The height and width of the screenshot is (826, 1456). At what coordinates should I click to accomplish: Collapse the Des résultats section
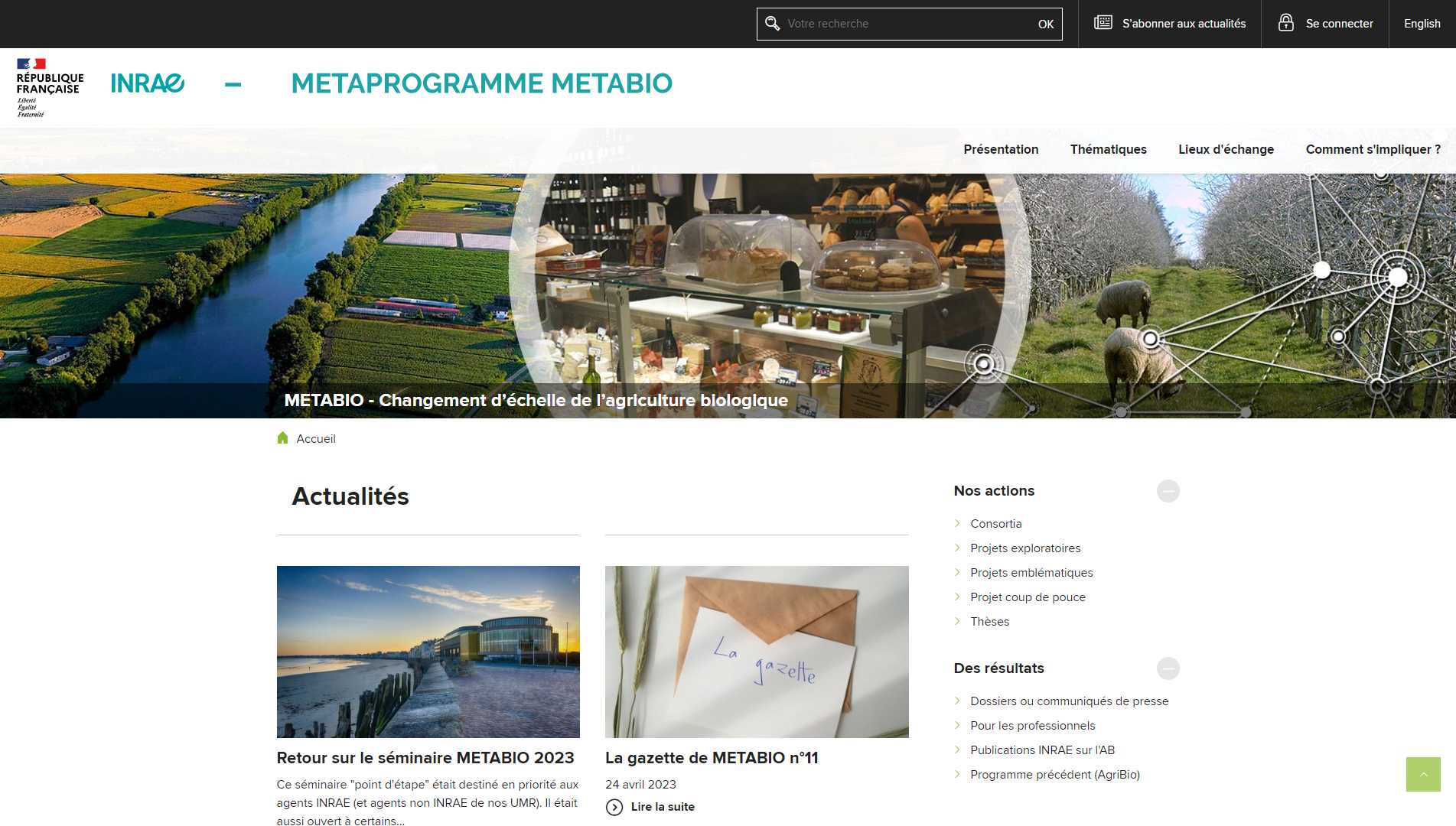(x=1168, y=668)
